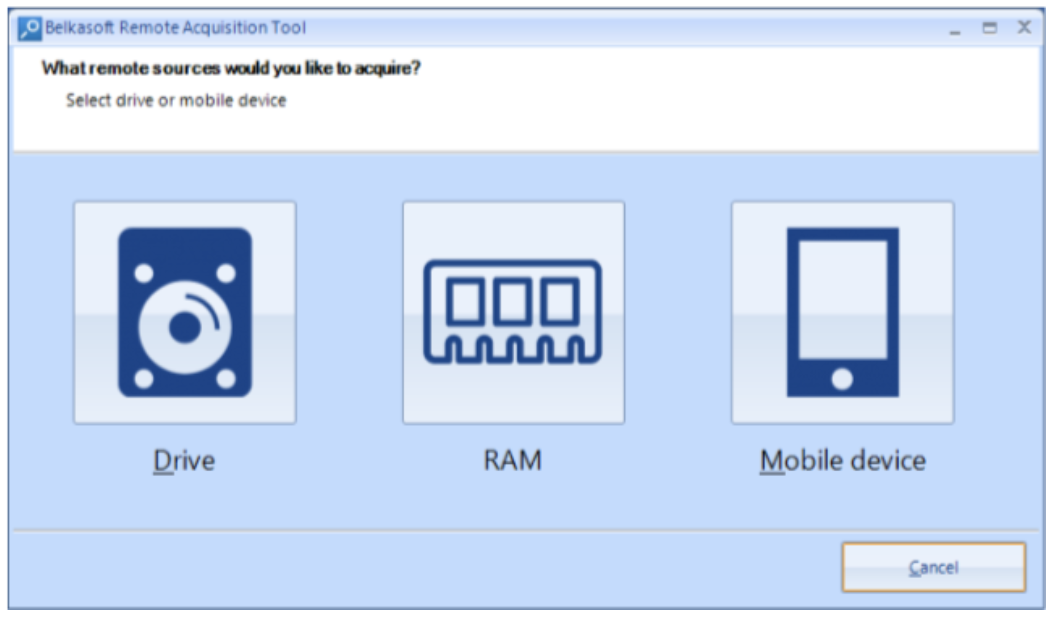Screen dimensions: 1060x618
Task: Pick the Mobile device phone icon
Action: tap(842, 312)
